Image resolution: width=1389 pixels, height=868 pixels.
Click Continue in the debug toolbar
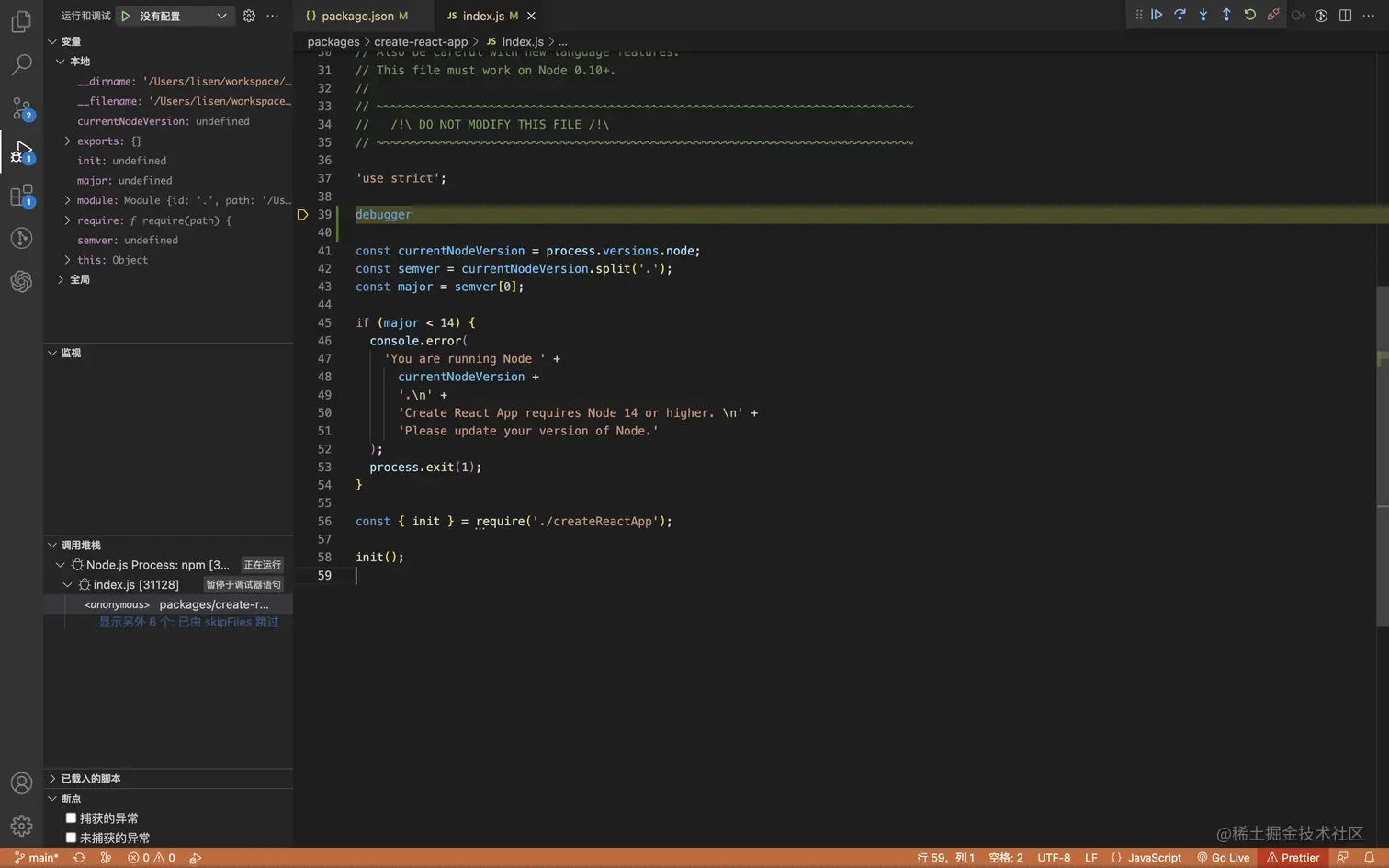point(1157,15)
